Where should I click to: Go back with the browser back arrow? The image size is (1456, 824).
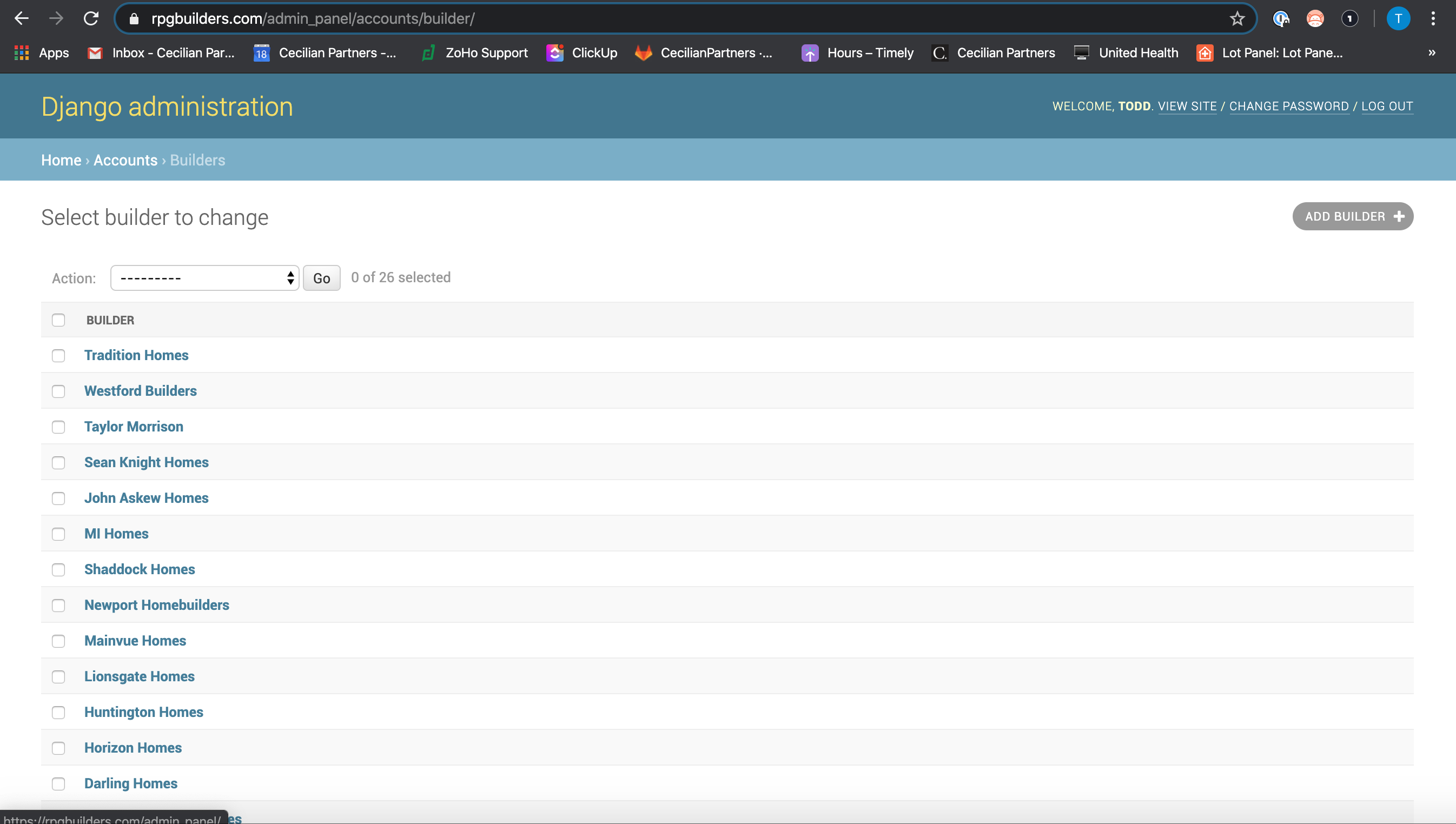pyautogui.click(x=22, y=19)
